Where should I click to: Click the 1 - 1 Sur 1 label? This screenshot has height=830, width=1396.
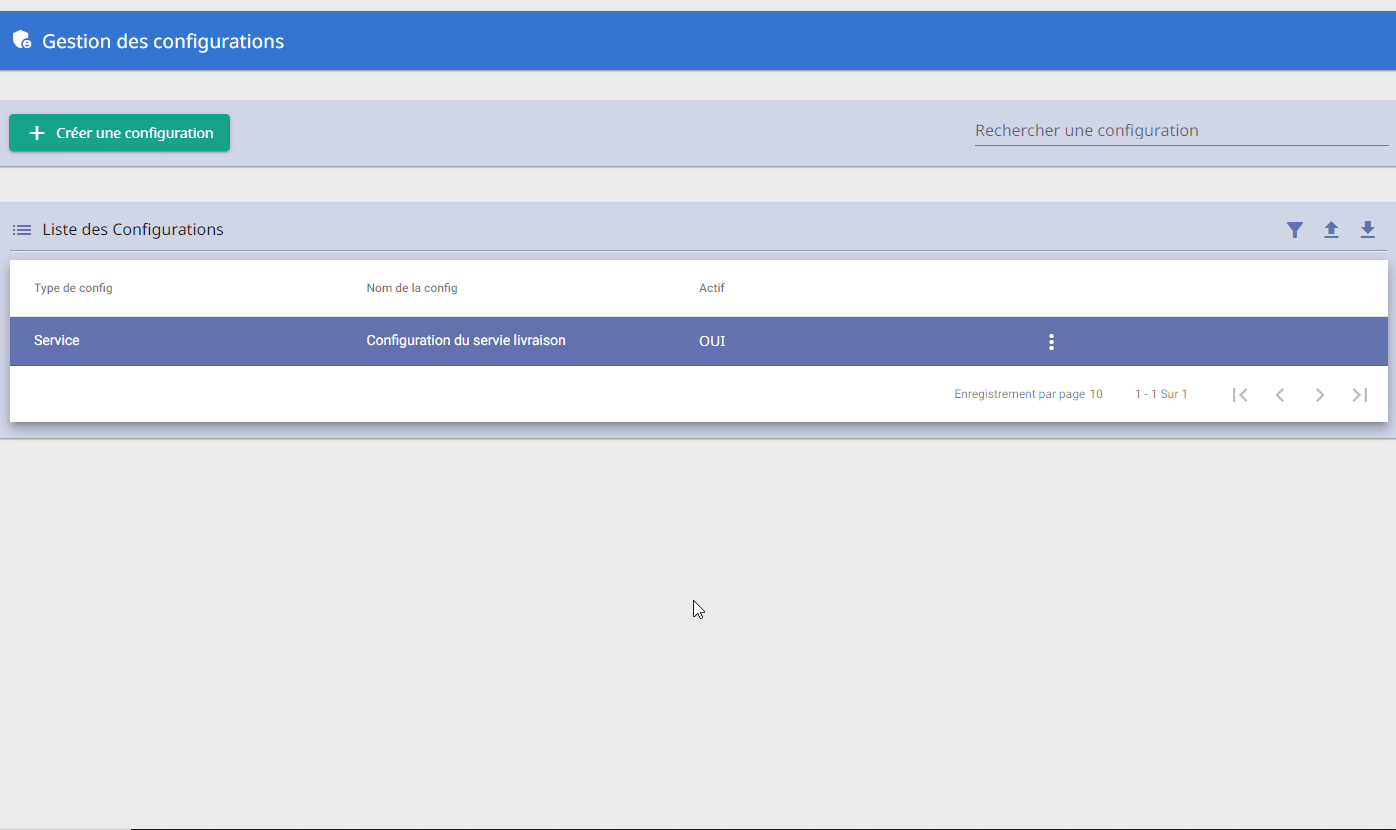pos(1161,394)
